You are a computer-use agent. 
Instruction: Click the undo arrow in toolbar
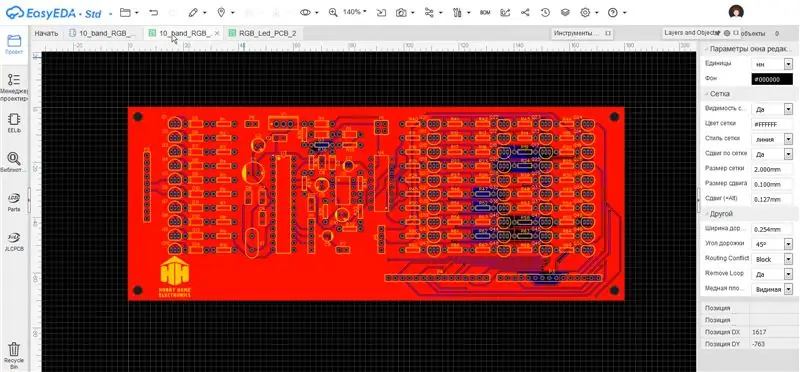pos(154,12)
